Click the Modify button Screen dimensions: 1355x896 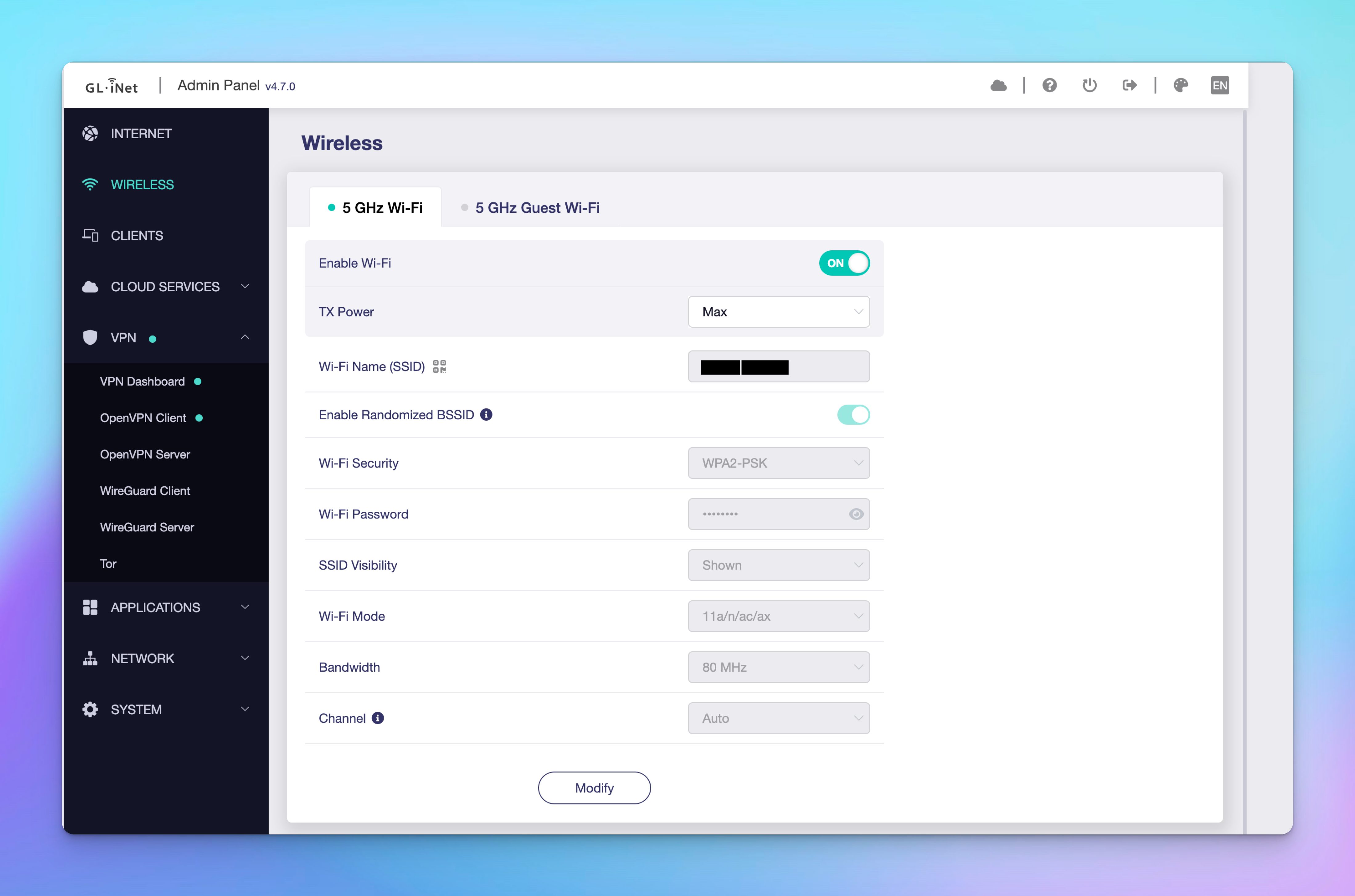594,788
